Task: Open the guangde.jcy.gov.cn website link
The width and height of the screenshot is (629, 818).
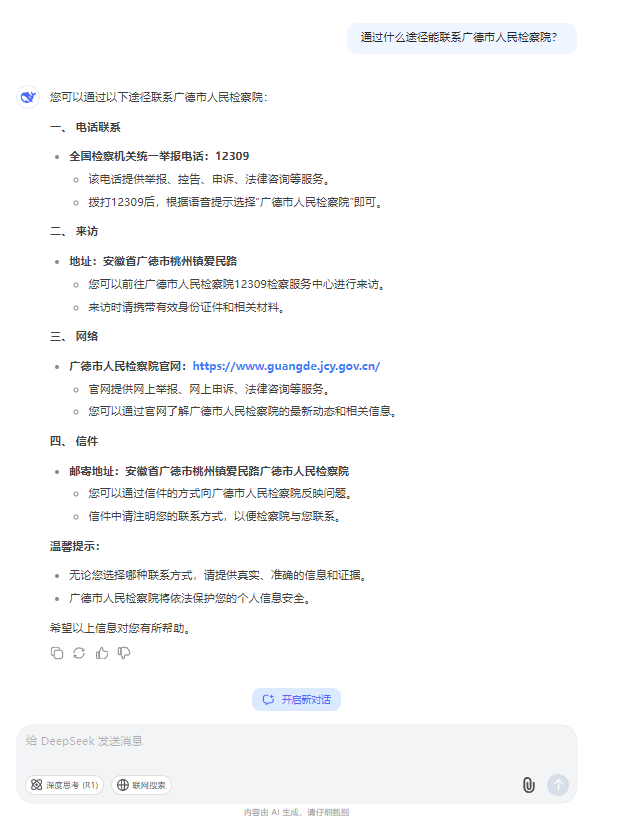Action: [286, 366]
